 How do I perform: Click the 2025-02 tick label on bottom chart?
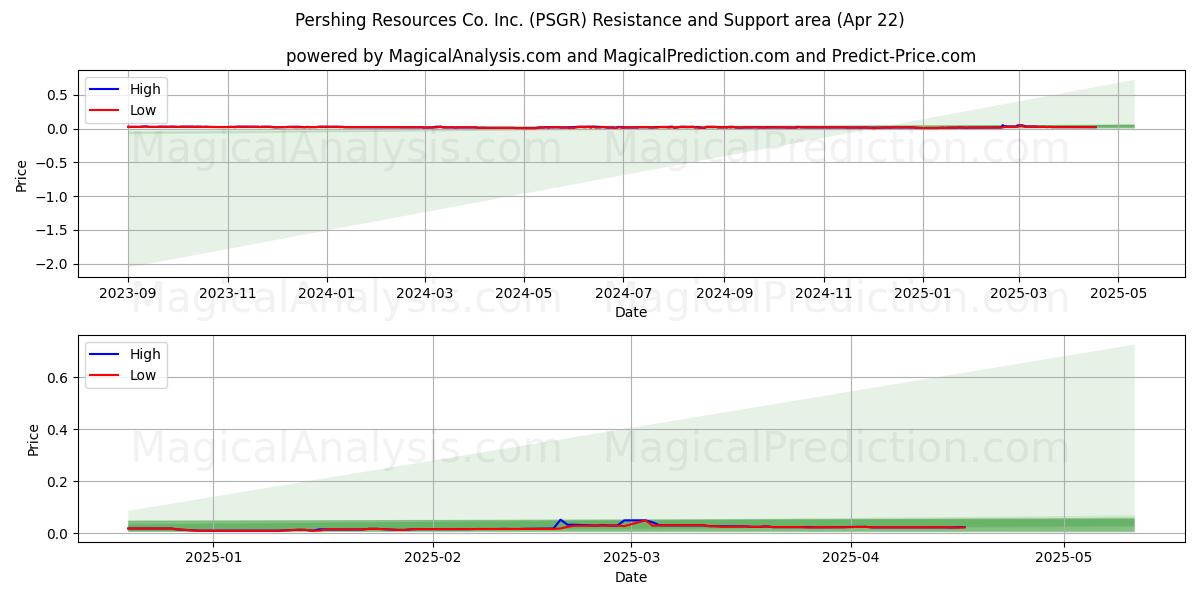(x=433, y=559)
